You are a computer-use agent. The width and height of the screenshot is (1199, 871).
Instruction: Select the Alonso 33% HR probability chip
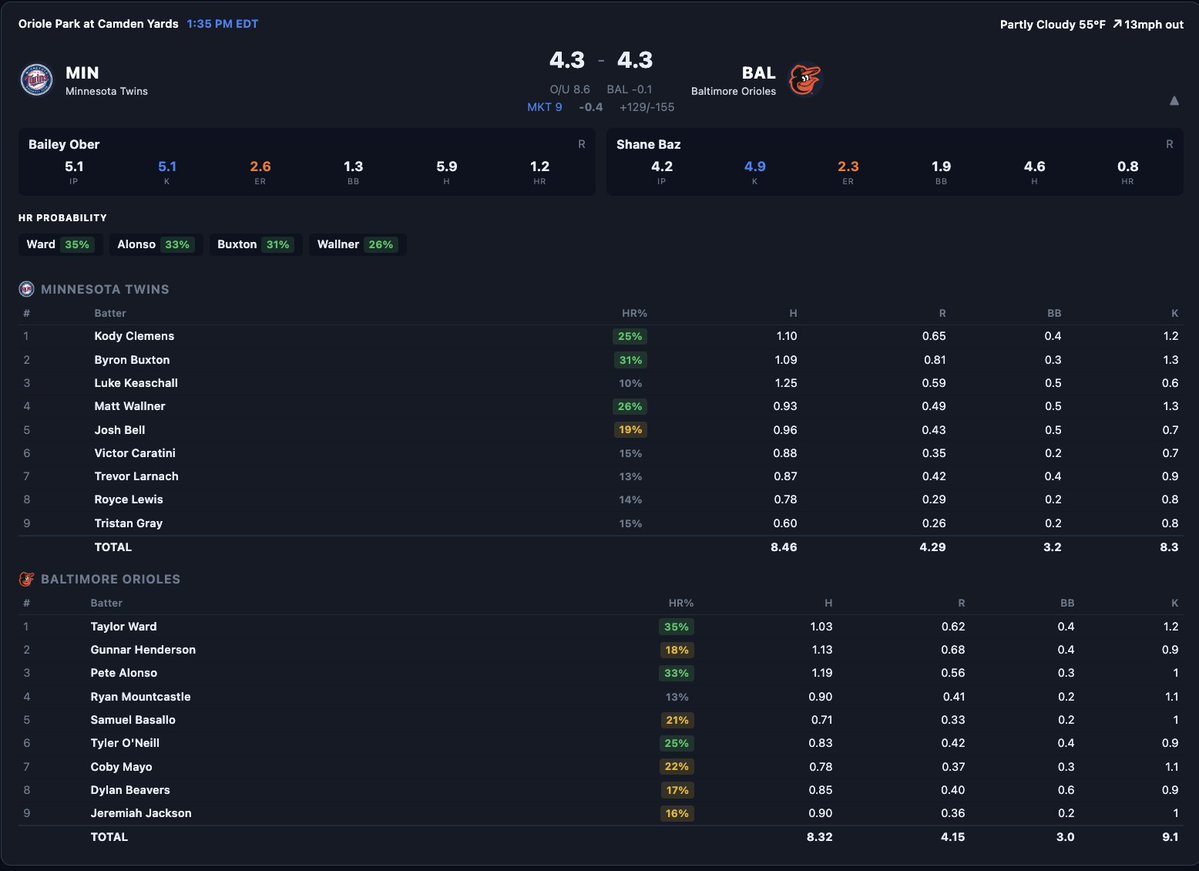click(x=154, y=245)
